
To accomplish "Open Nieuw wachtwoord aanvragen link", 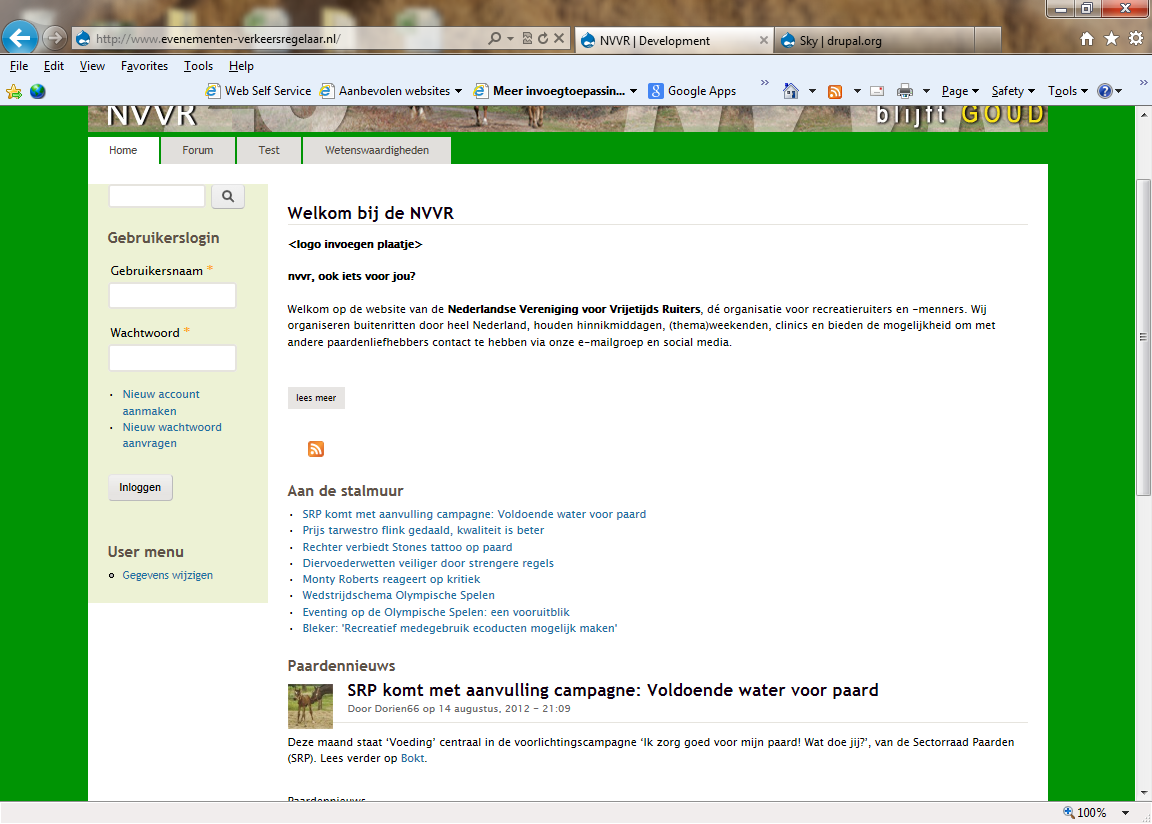I will pos(172,435).
